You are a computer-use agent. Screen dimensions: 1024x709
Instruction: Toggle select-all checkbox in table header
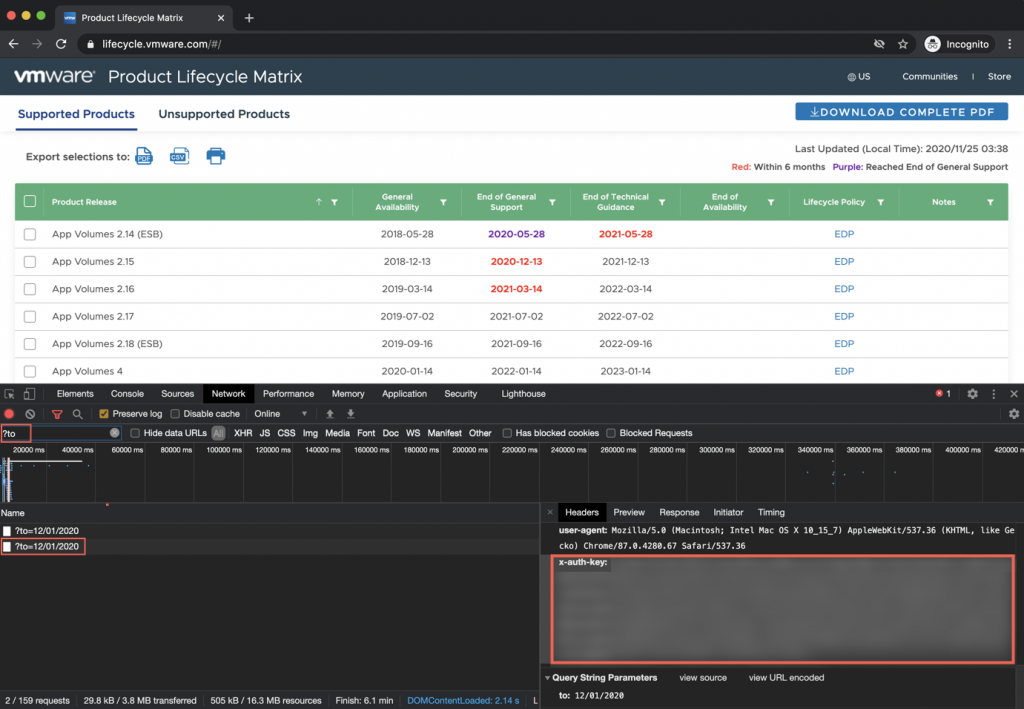(30, 201)
